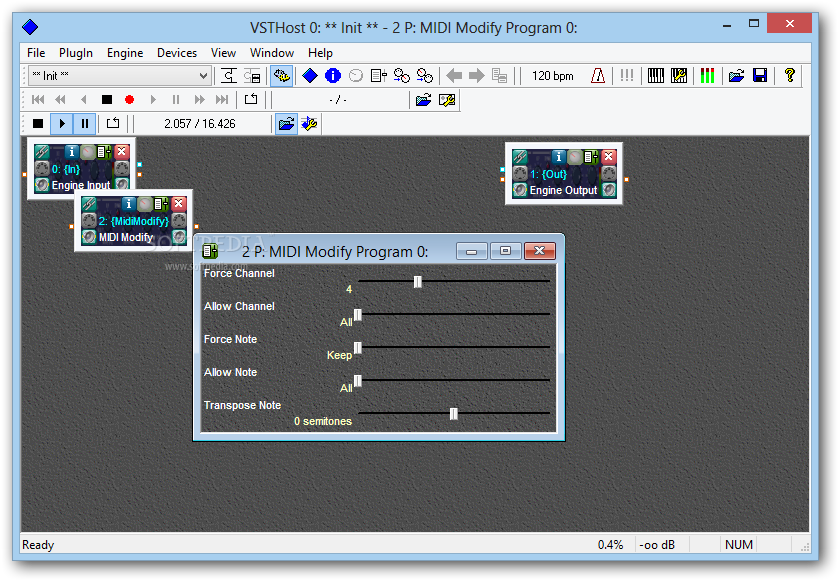
Task: Open the Engine menu
Action: pos(125,53)
